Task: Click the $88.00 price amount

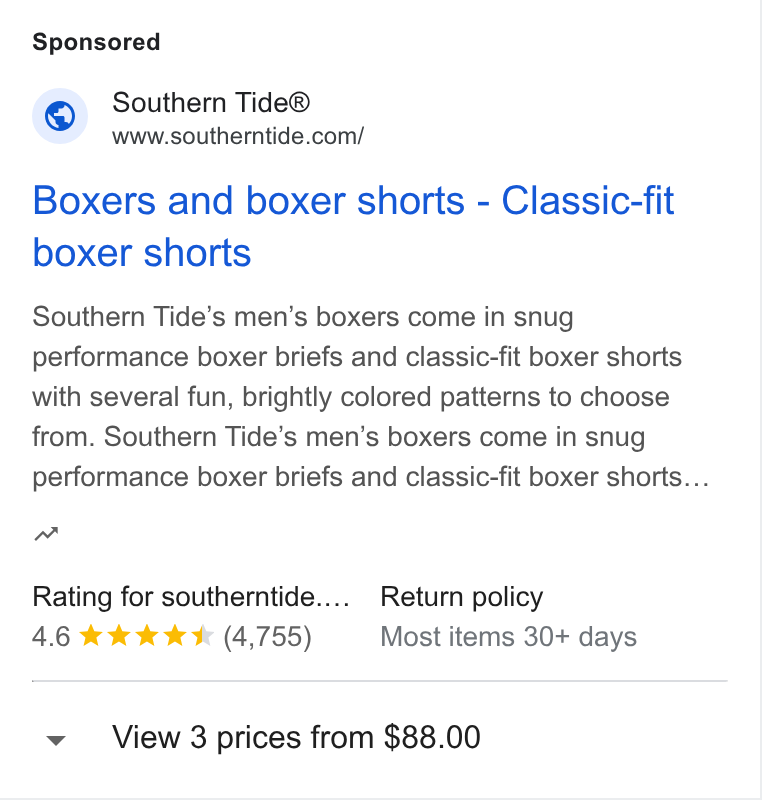Action: (432, 737)
